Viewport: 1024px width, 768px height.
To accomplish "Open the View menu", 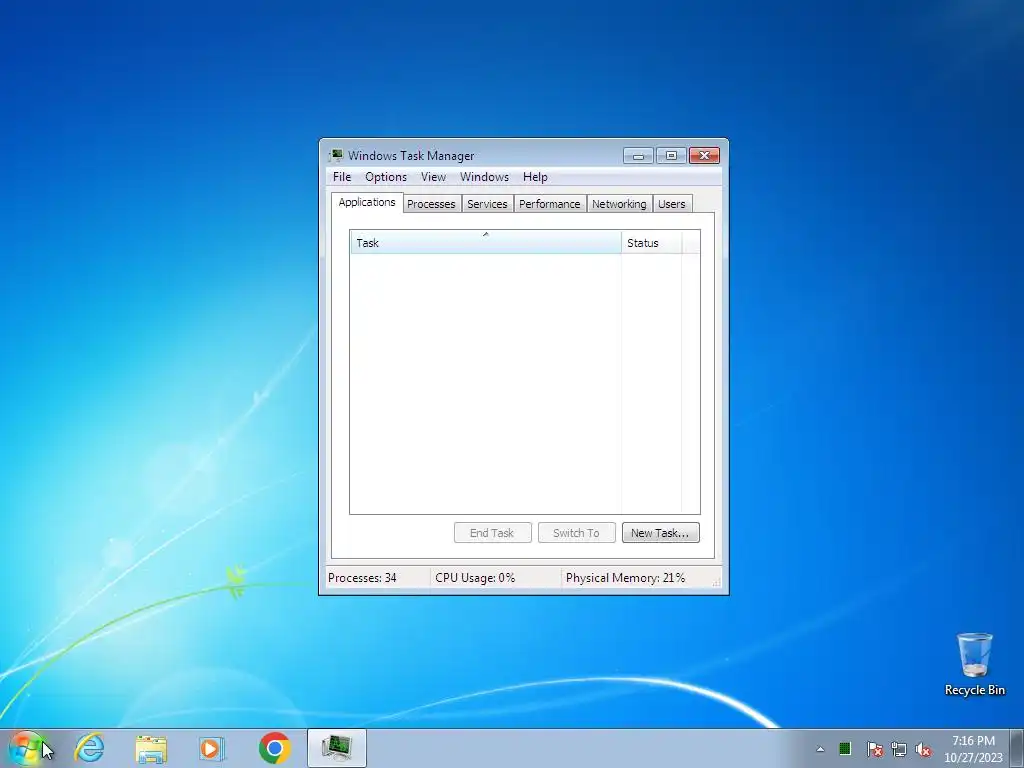I will click(433, 177).
